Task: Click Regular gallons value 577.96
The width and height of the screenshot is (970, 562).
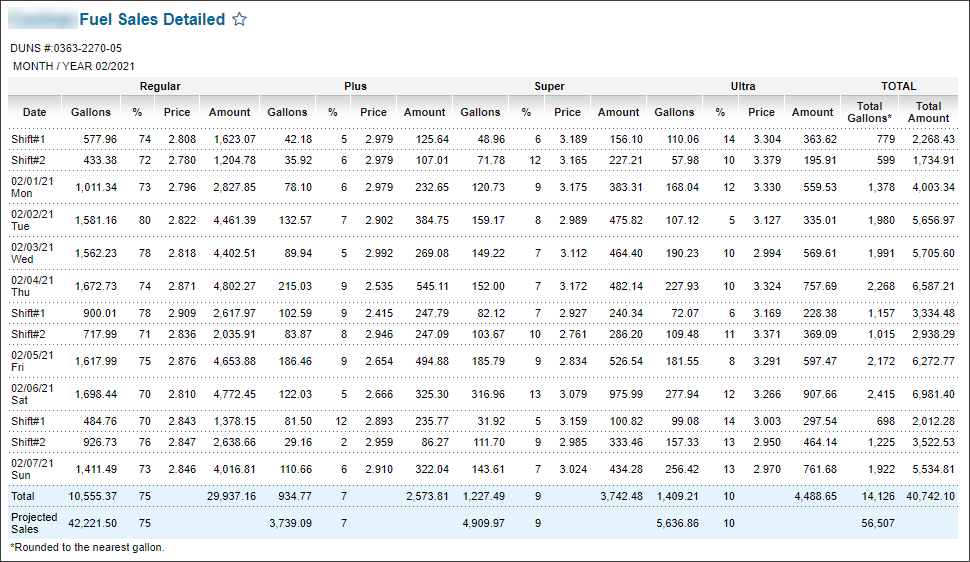Action: (x=100, y=139)
